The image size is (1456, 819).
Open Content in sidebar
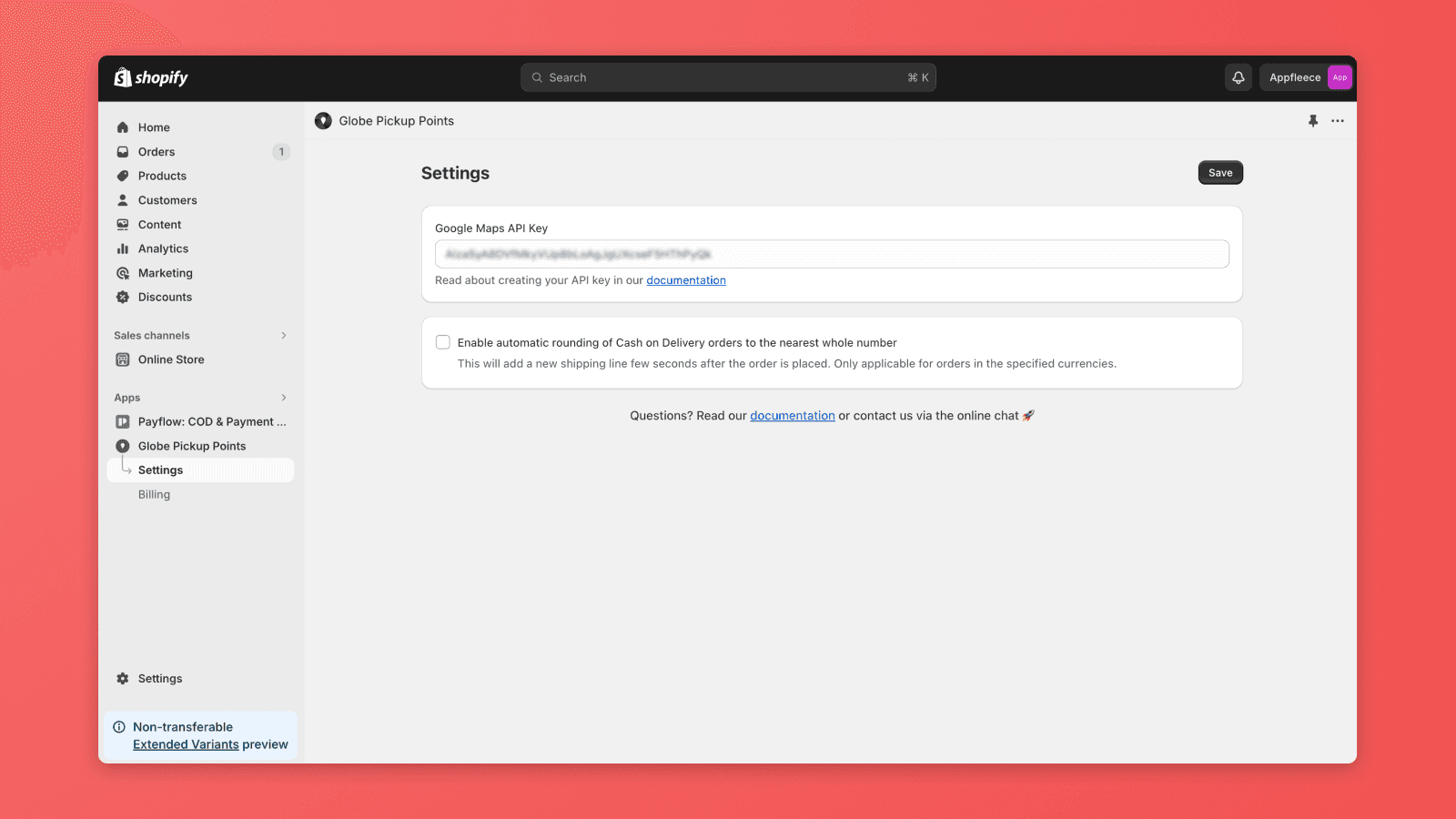pos(200,225)
